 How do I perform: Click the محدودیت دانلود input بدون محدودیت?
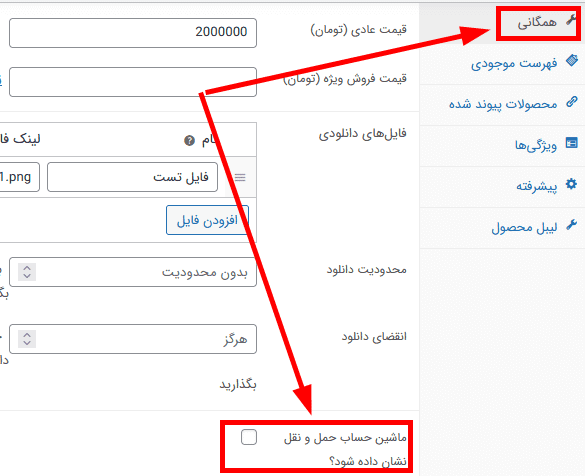tap(133, 272)
